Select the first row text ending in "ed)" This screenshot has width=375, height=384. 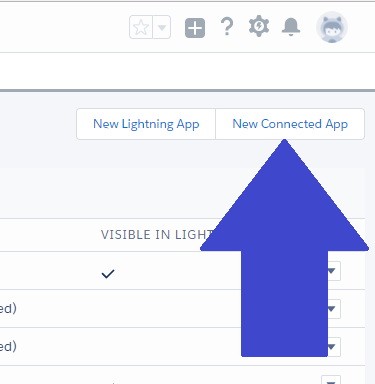pos(8,309)
